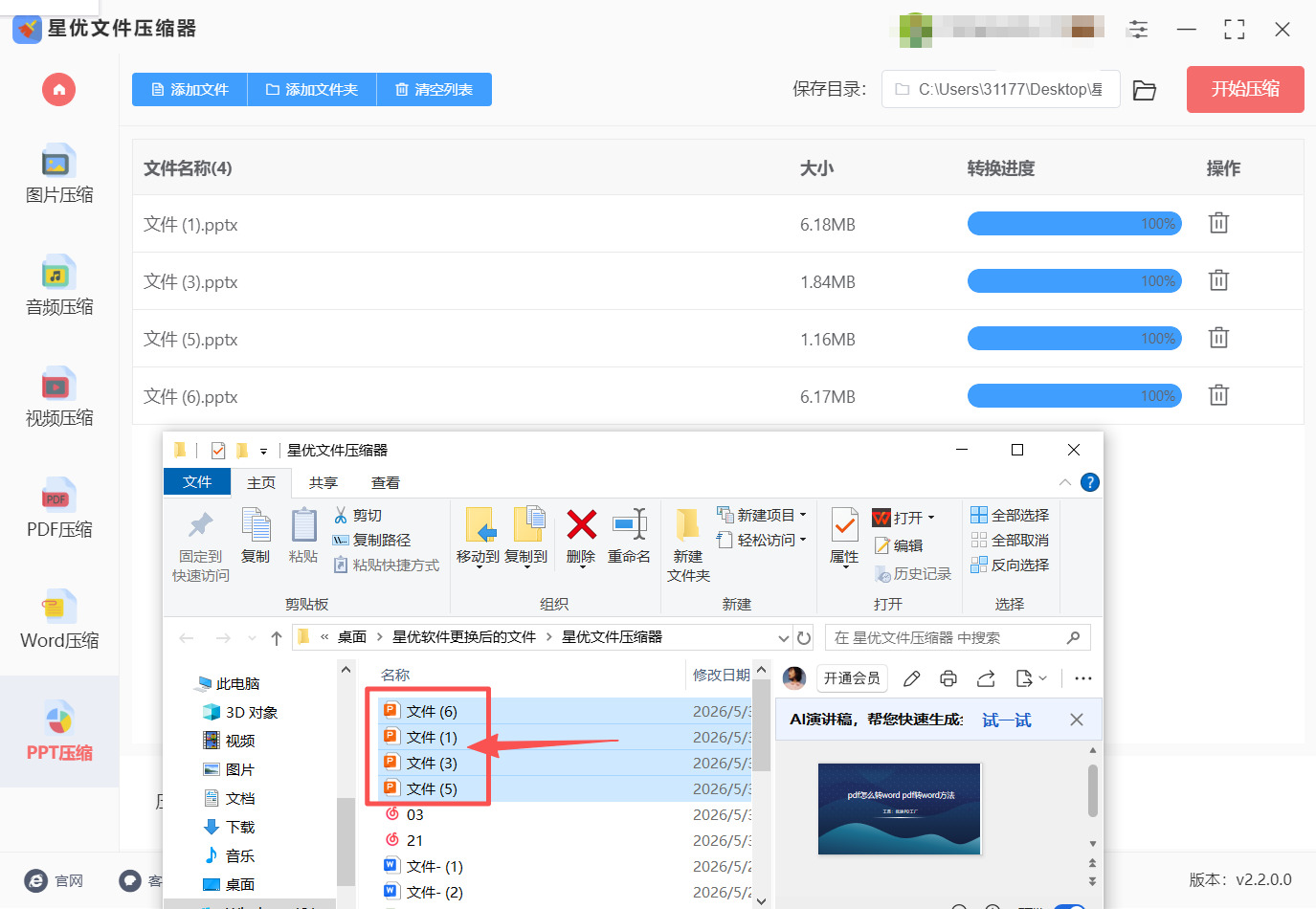Viewport: 1316px width, 909px height.
Task: Switch to the 共享 ribbon tab
Action: [323, 482]
